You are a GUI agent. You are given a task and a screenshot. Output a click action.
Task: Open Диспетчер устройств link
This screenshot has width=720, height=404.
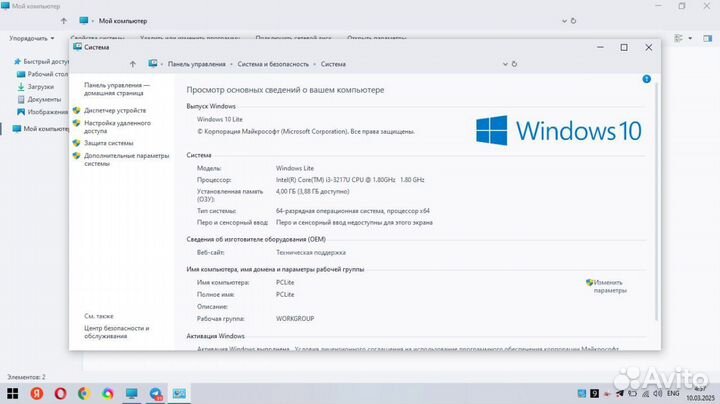click(115, 111)
